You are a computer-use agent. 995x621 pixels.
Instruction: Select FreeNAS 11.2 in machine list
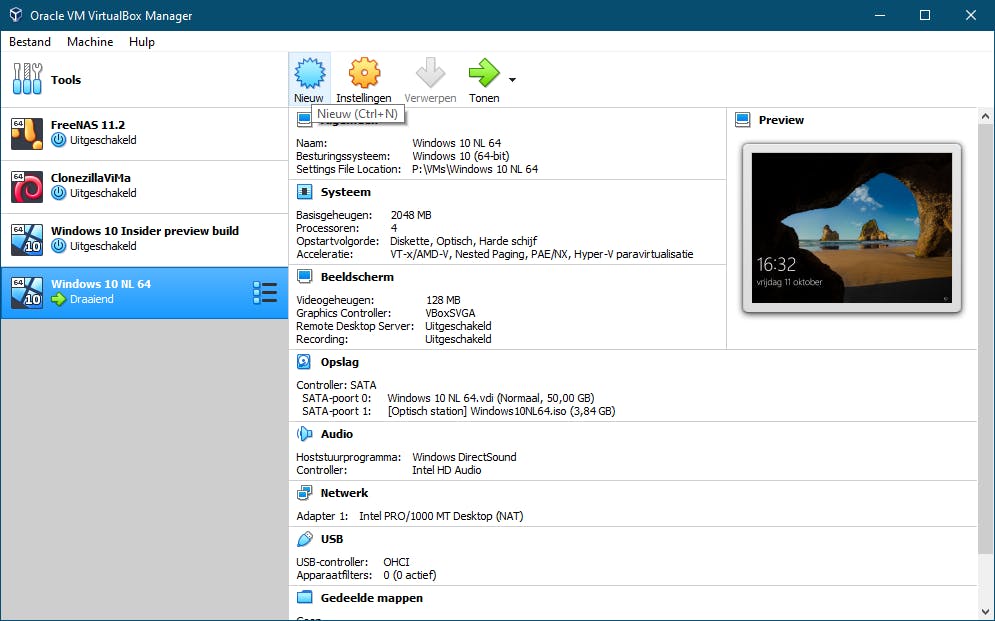[x=145, y=134]
